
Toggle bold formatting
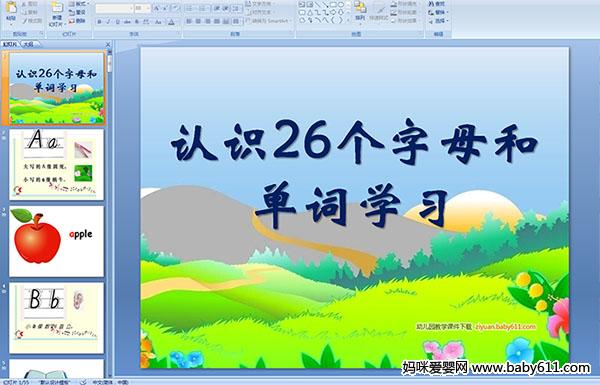click(99, 22)
